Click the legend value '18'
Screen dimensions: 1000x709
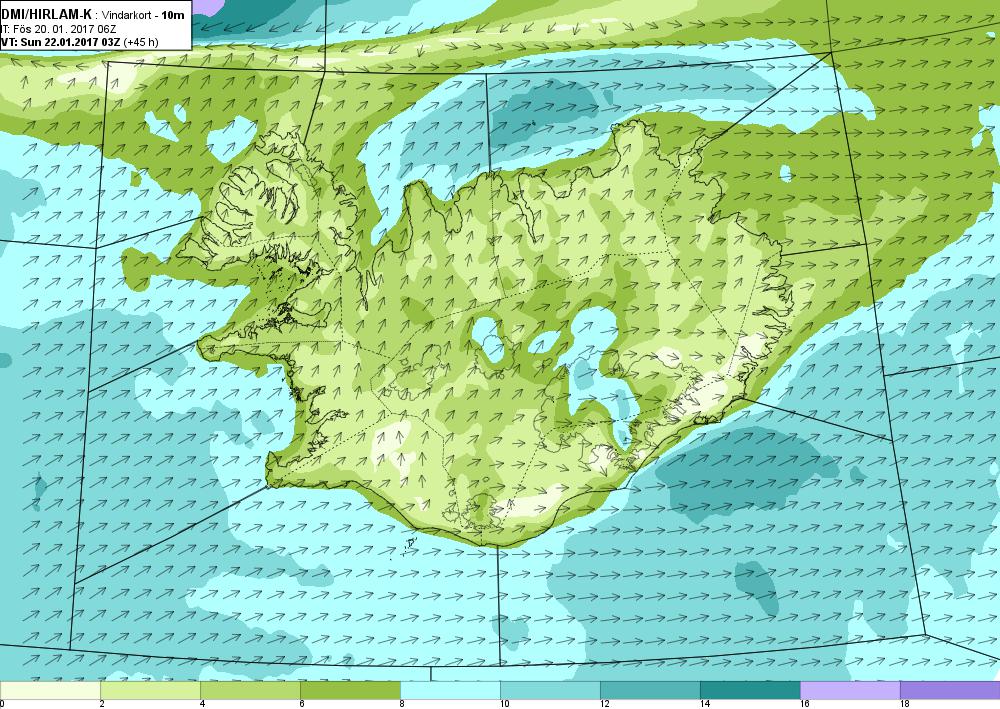(904, 704)
